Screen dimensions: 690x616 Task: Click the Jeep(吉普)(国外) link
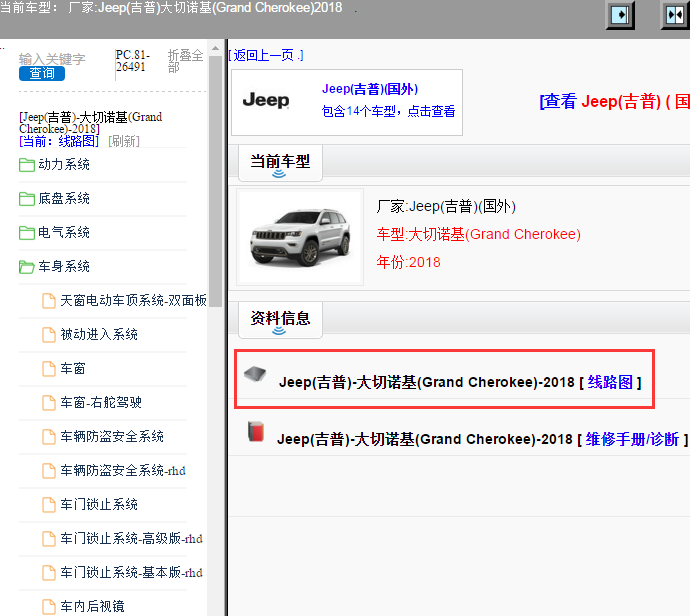(x=370, y=89)
